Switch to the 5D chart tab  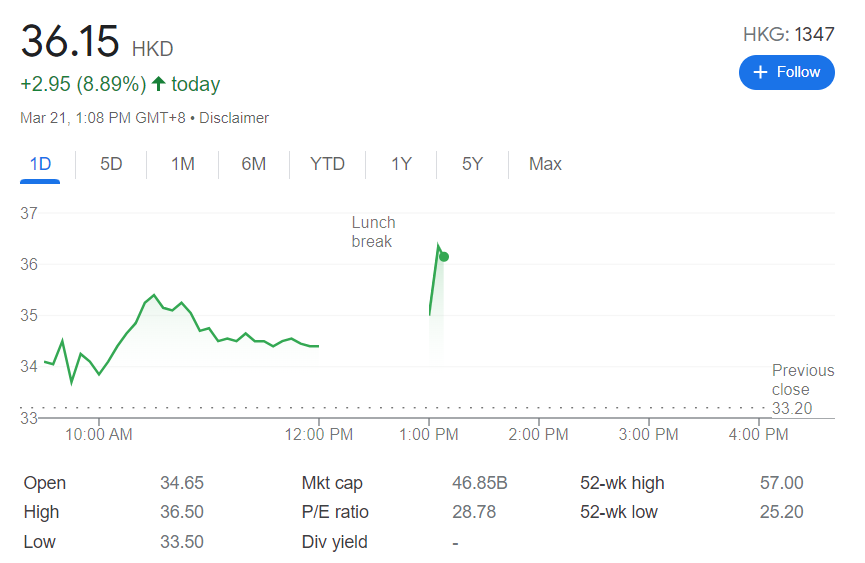[x=111, y=164]
